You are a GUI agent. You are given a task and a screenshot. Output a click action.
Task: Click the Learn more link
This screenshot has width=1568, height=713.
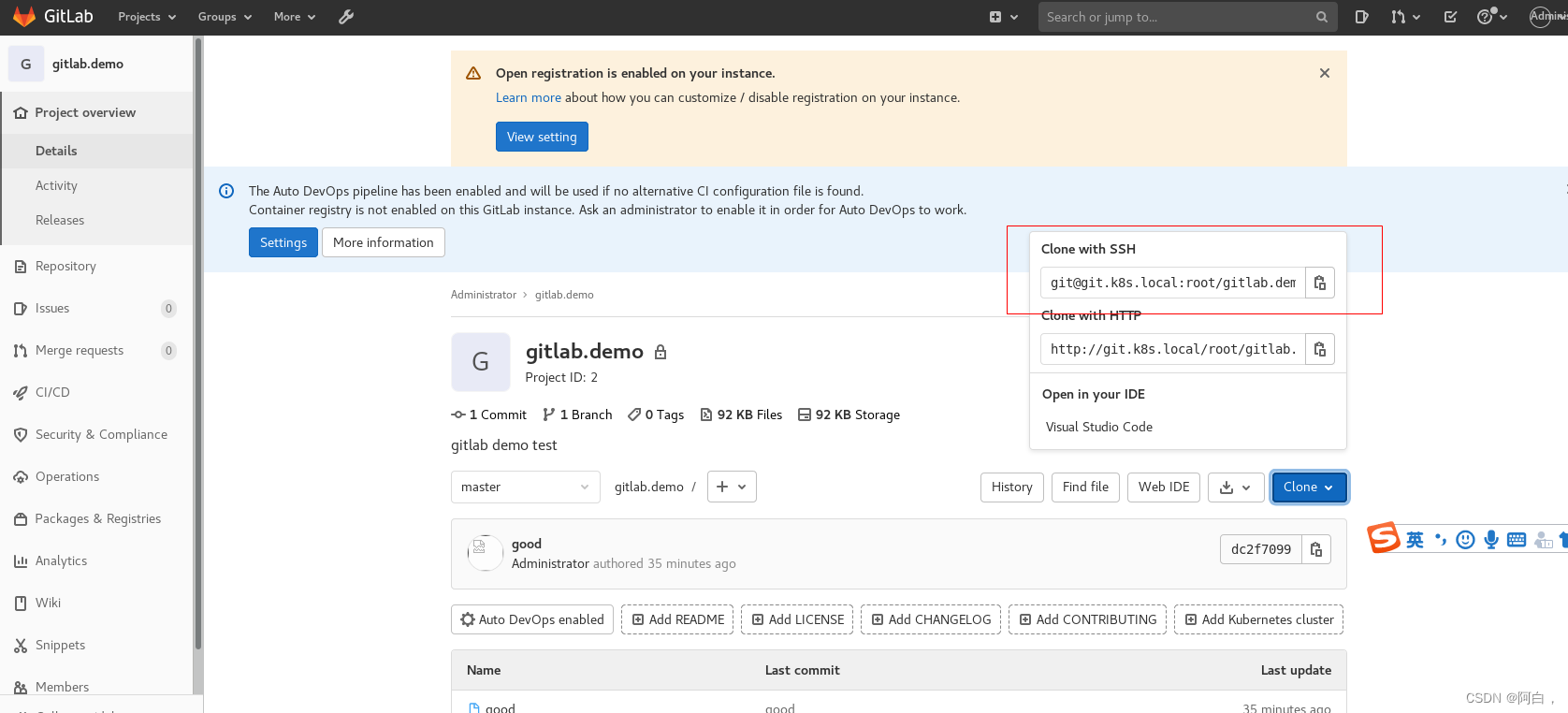(529, 97)
